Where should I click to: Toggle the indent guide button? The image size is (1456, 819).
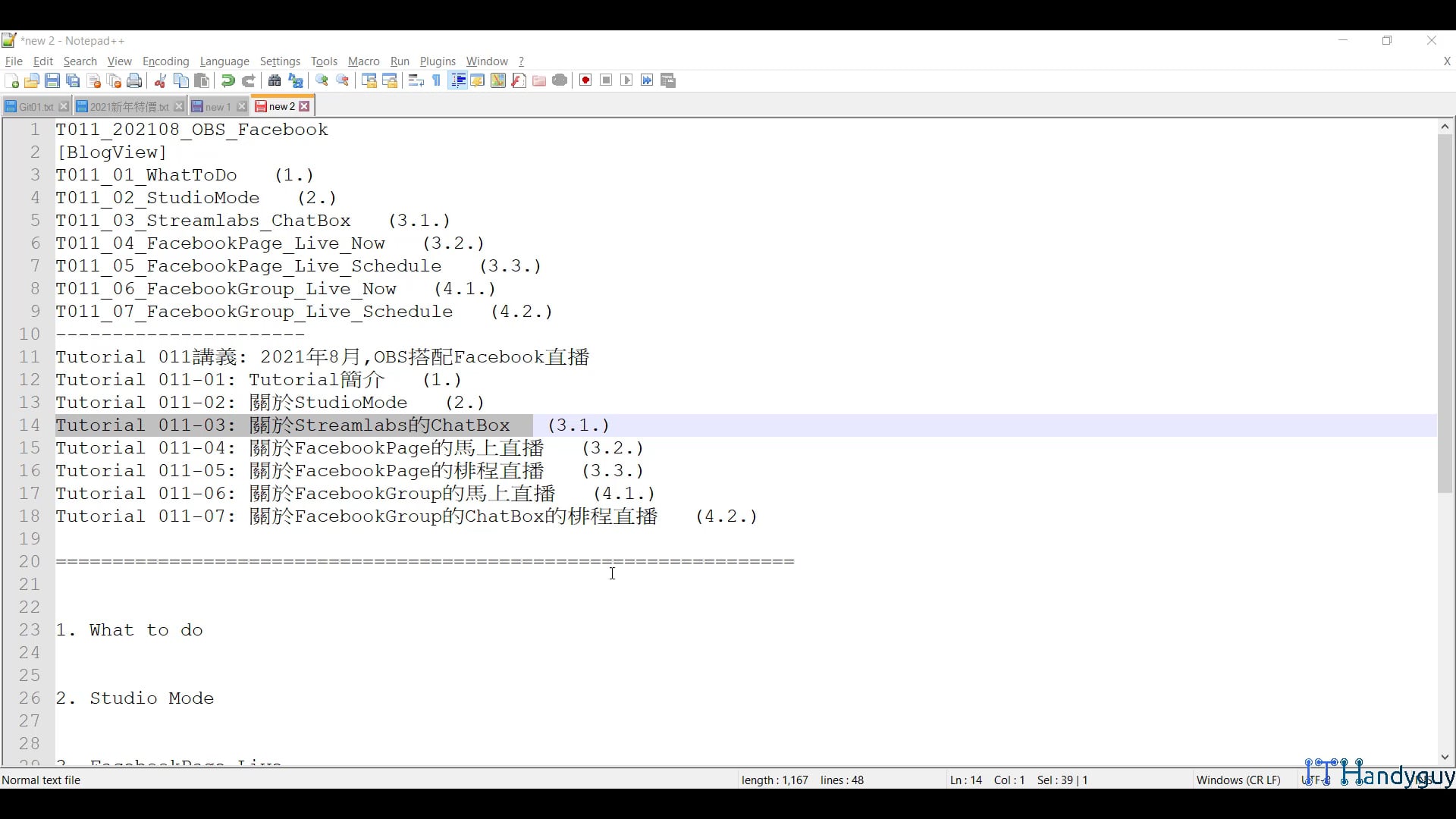pos(457,80)
